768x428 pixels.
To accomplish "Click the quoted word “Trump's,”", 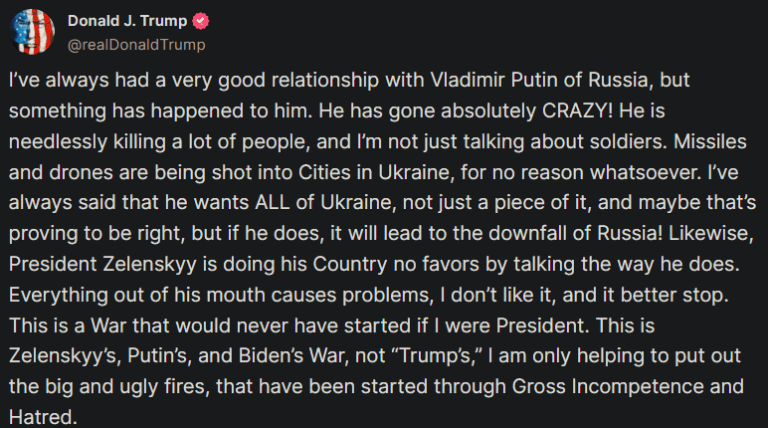I will pyautogui.click(x=437, y=356).
